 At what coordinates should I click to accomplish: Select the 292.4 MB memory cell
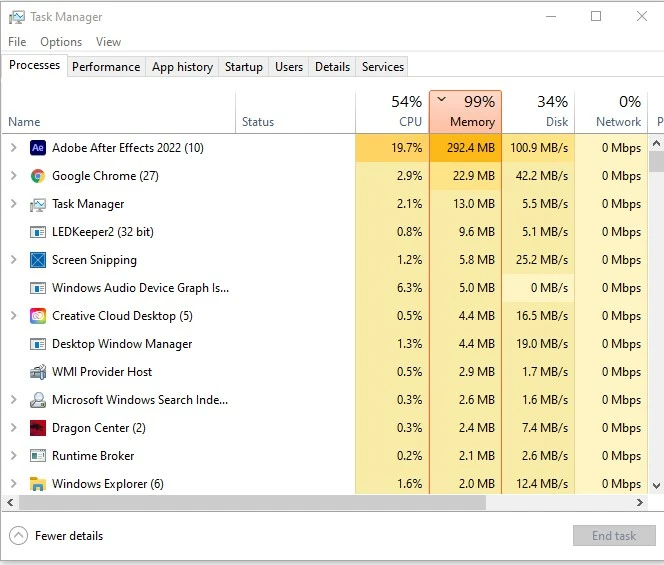tap(465, 148)
